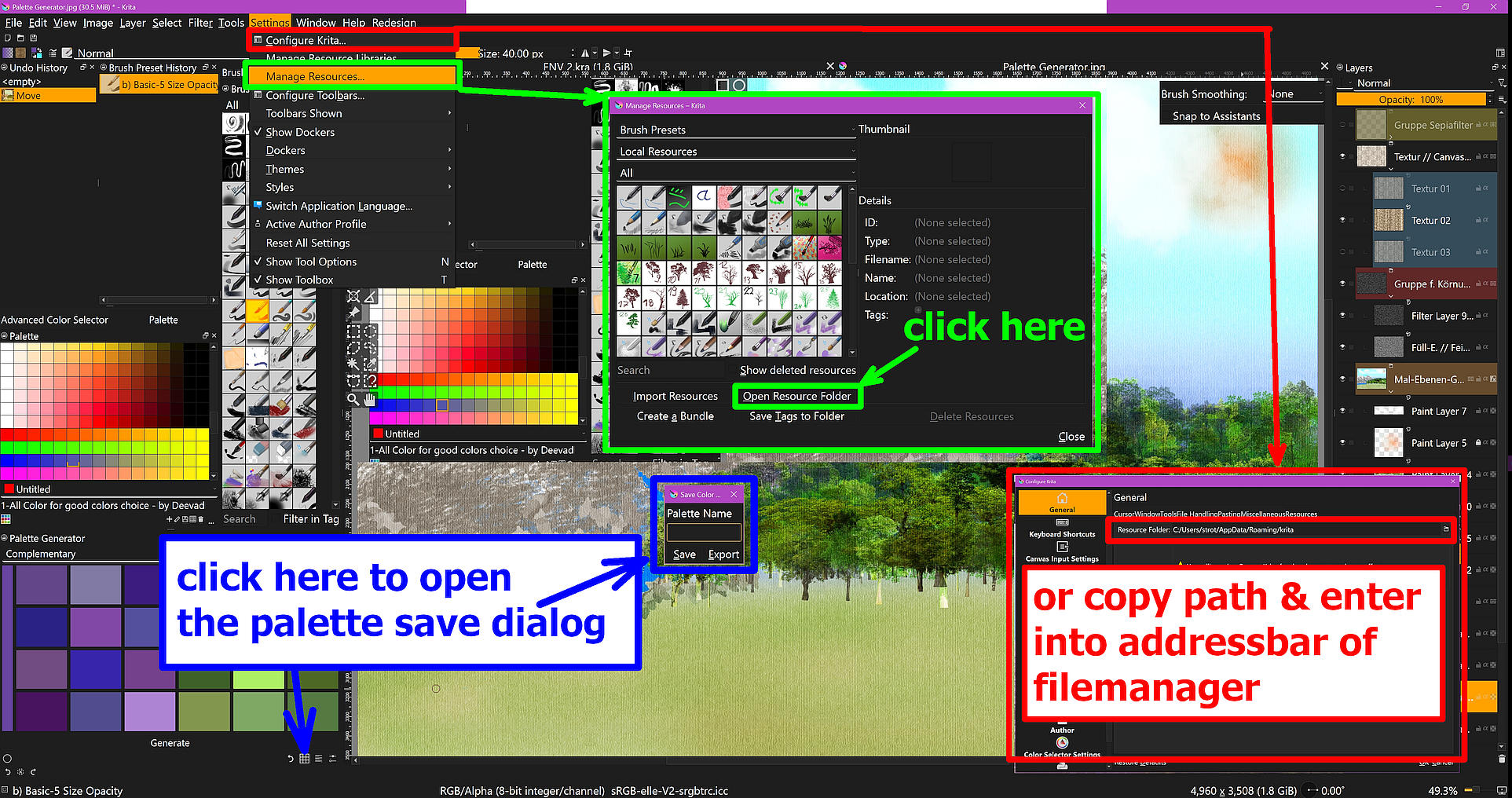The height and width of the screenshot is (798, 1512).
Task: Click Save Tags to Folder button
Action: click(796, 416)
